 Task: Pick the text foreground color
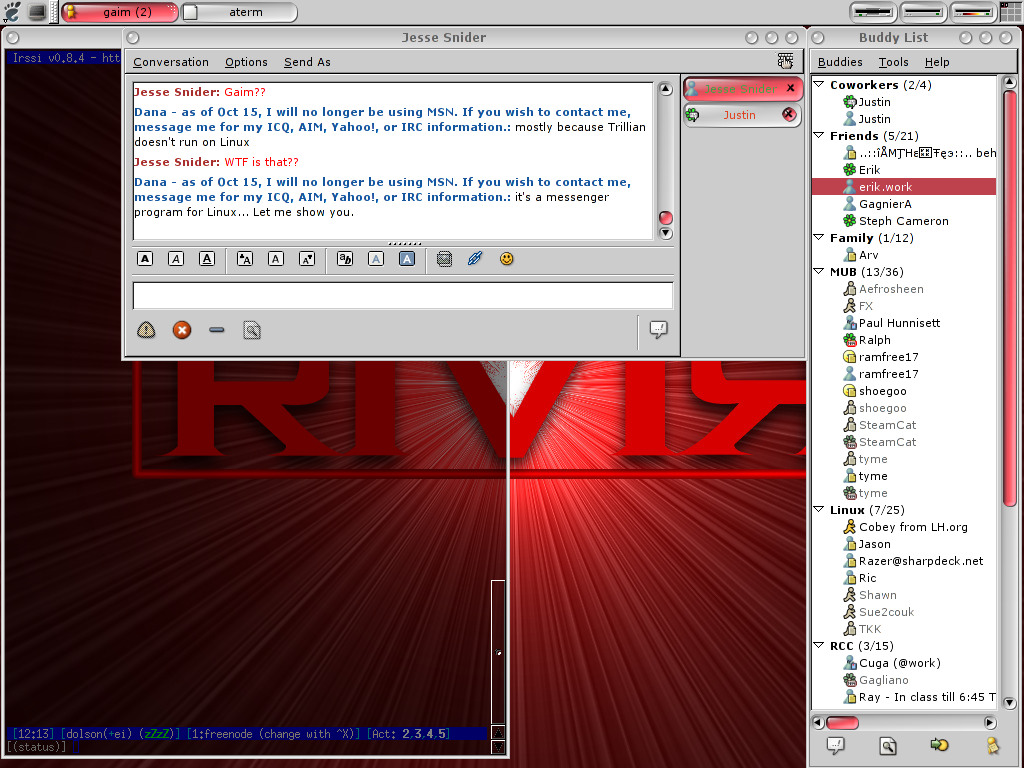tap(376, 259)
